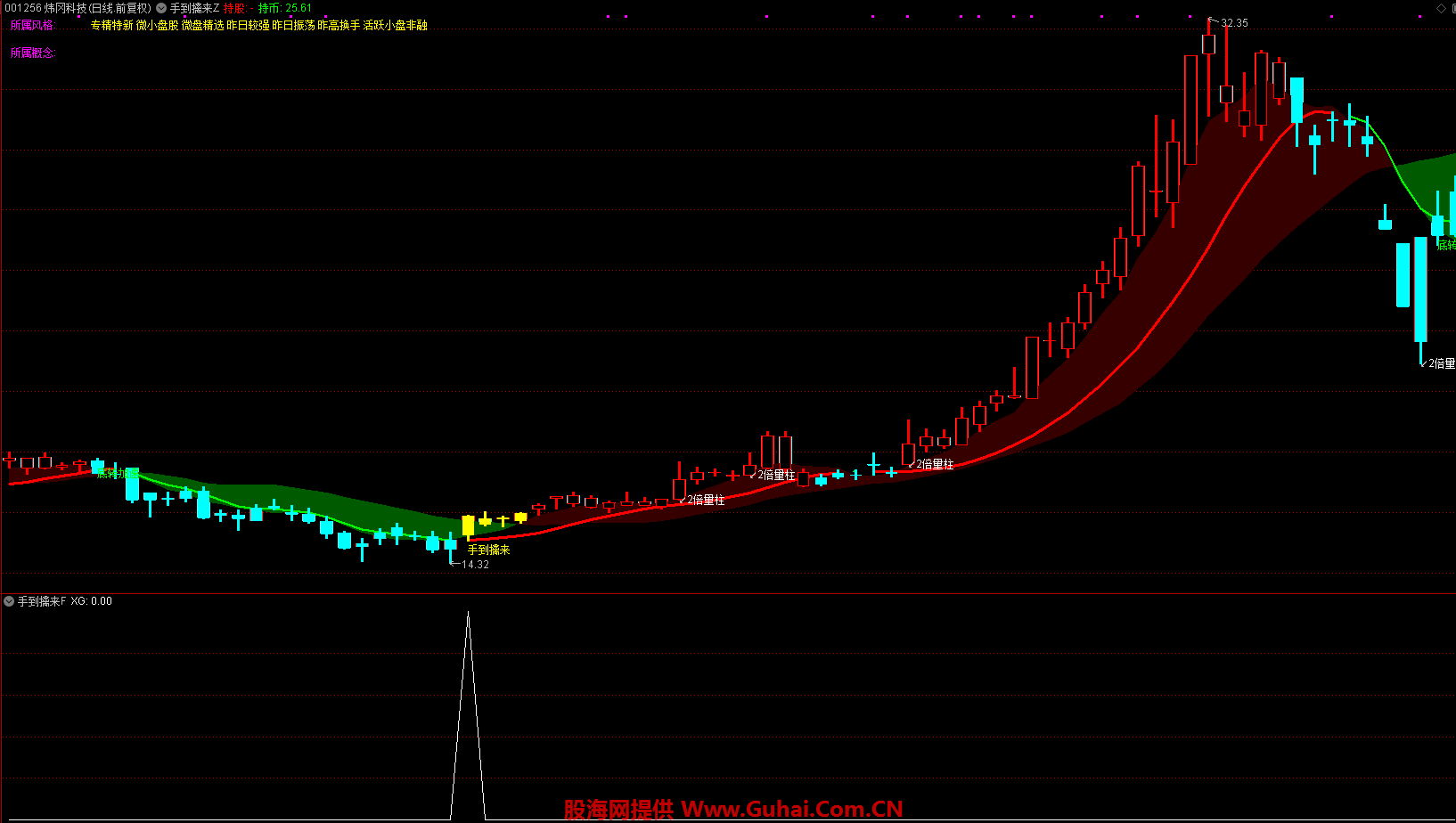Click the 昨日较强 style tag
This screenshot has height=823, width=1456.
(x=248, y=25)
